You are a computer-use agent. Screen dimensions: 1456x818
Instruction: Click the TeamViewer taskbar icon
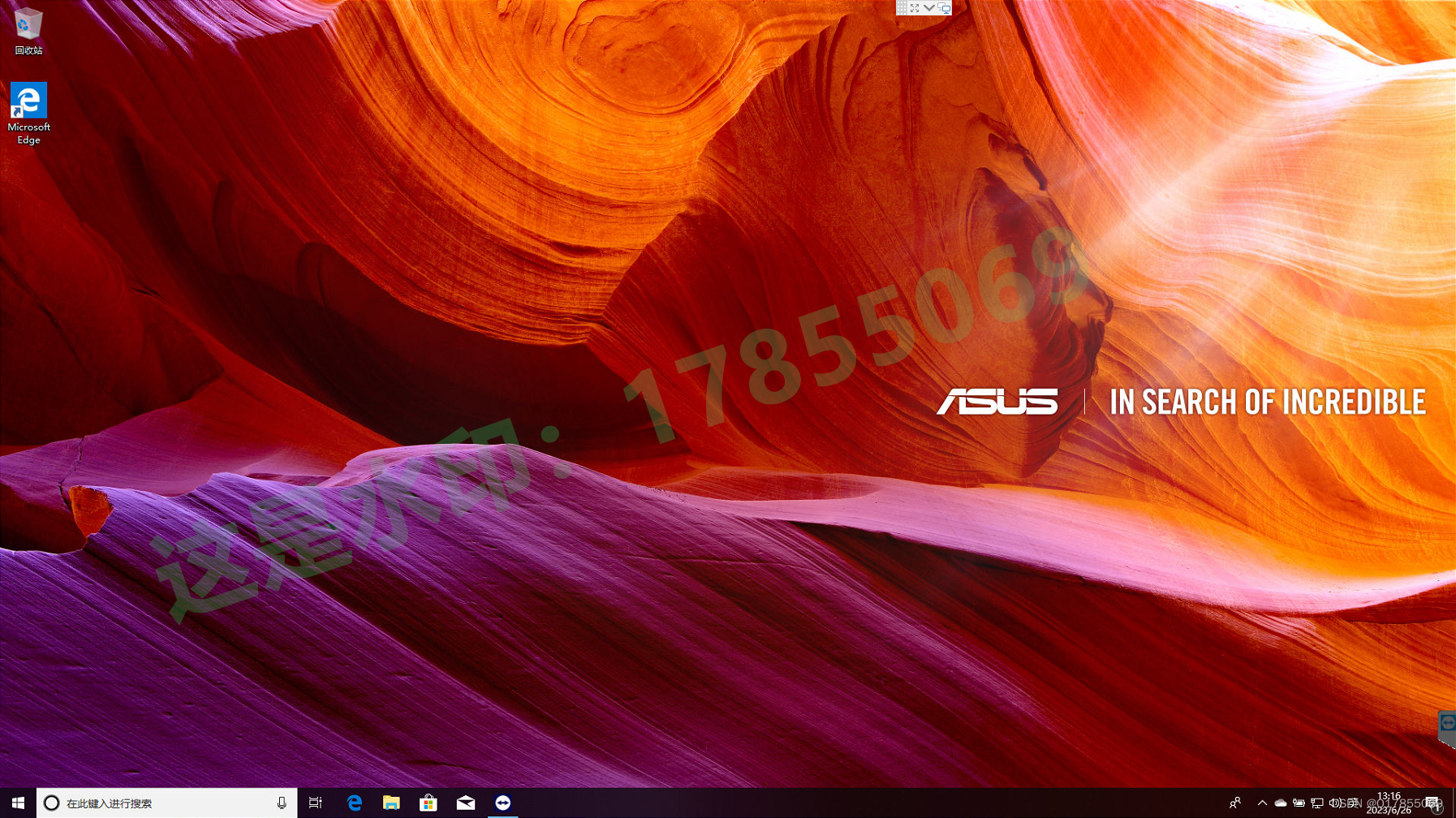click(503, 803)
